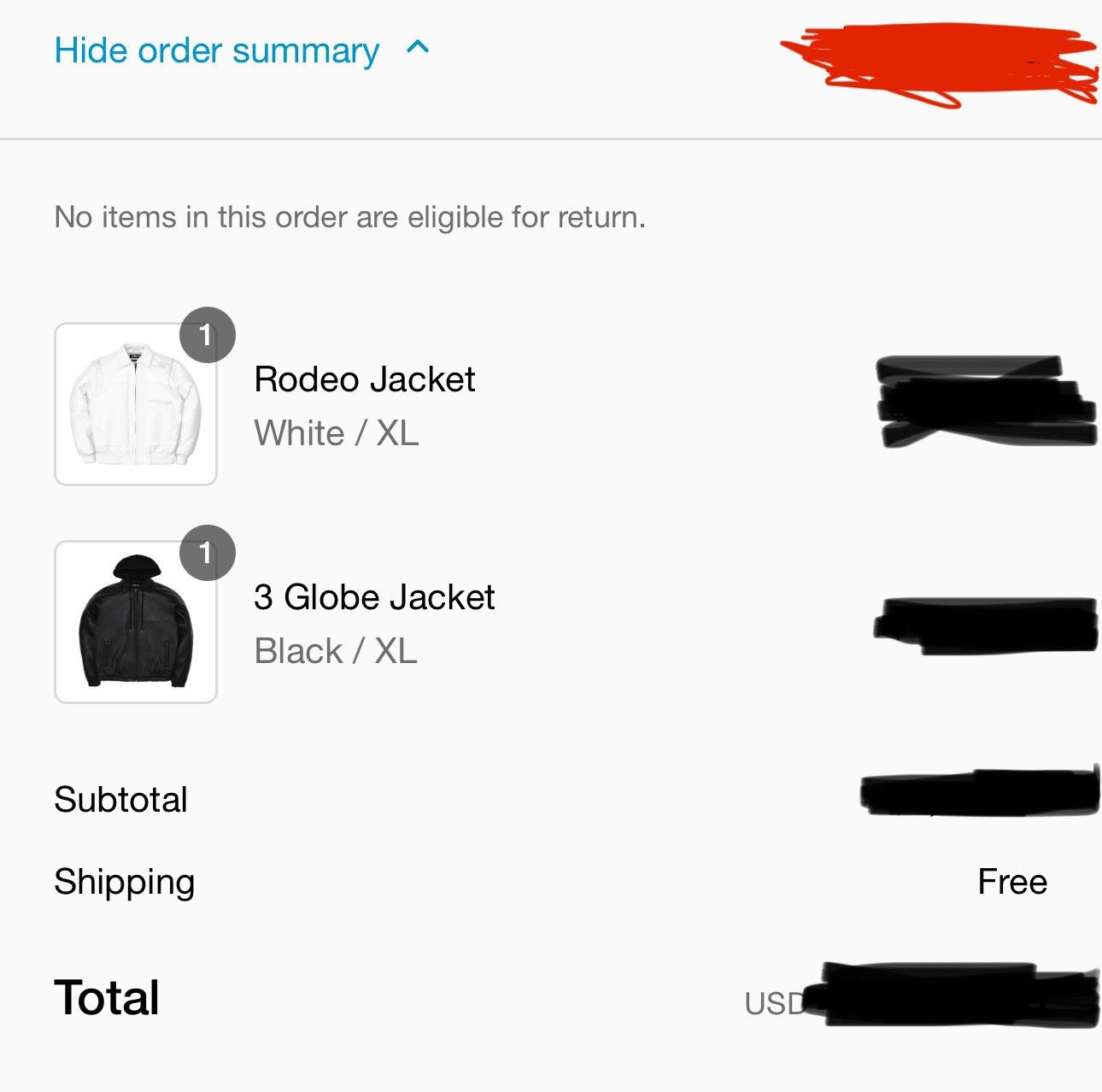The image size is (1102, 1092).
Task: Click the redacted 3 Globe Jacket price
Action: pyautogui.click(x=985, y=626)
